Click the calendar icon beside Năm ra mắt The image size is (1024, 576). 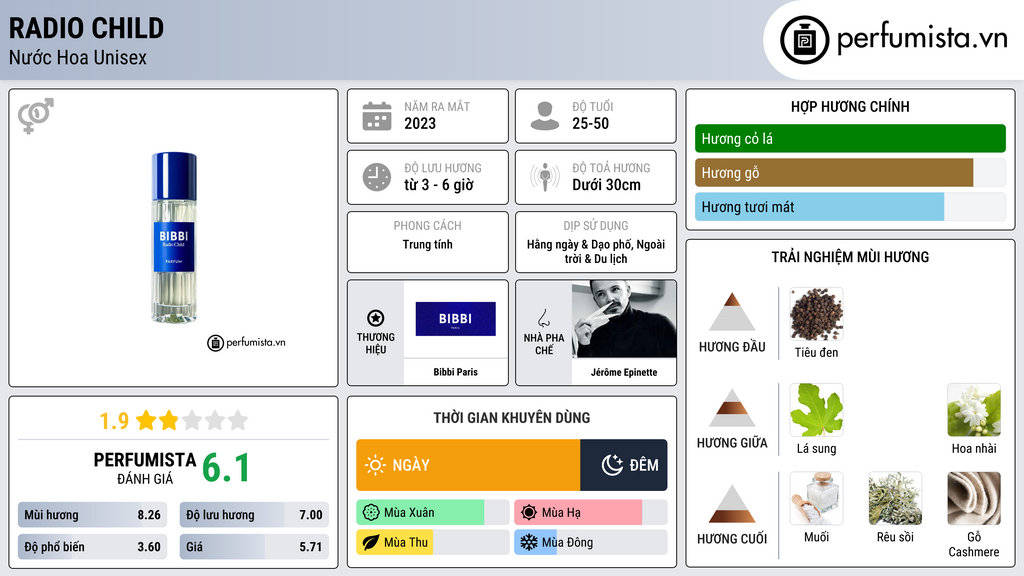[377, 116]
